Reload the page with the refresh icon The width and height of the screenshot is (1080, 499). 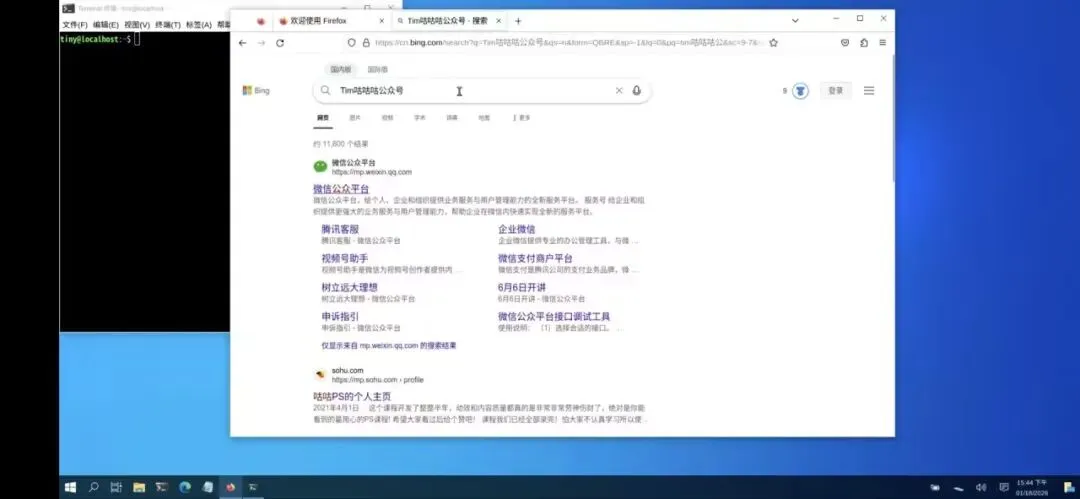coord(280,43)
